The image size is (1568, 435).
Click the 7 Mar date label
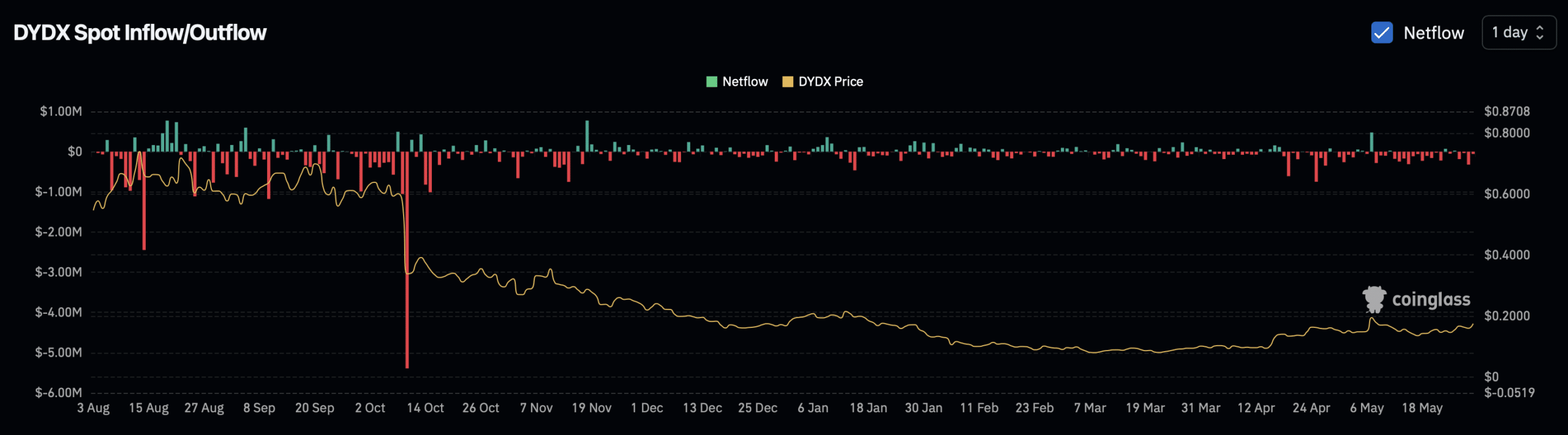click(x=1090, y=408)
